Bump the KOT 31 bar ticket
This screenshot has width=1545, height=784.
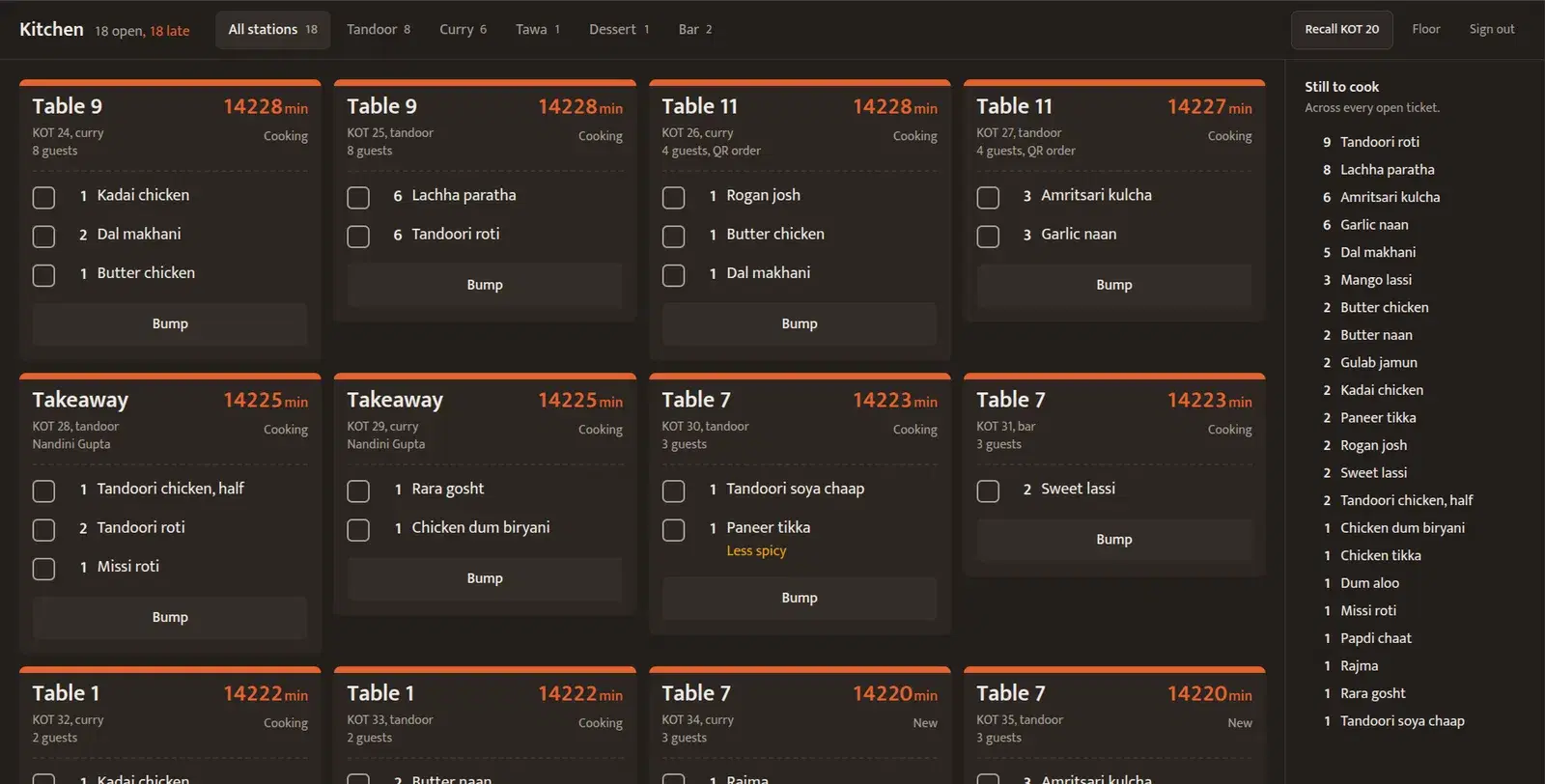[x=1114, y=541]
